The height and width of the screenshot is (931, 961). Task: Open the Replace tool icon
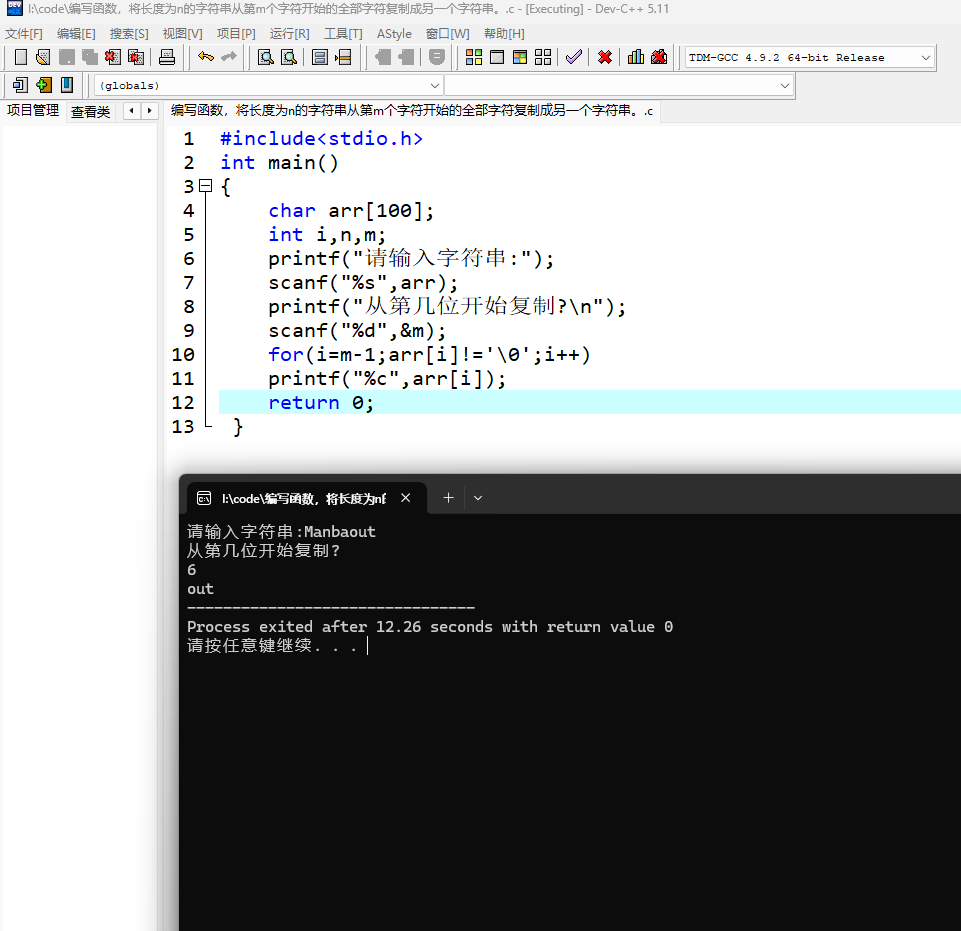click(x=289, y=57)
